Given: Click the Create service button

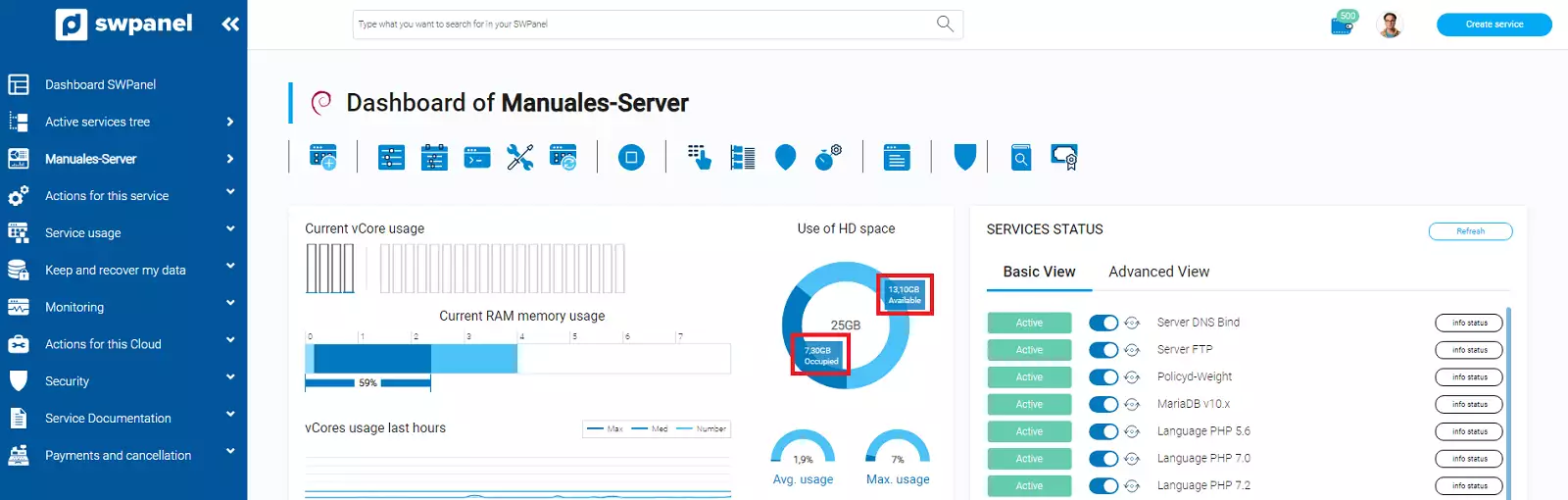Looking at the screenshot, I should [x=1494, y=25].
